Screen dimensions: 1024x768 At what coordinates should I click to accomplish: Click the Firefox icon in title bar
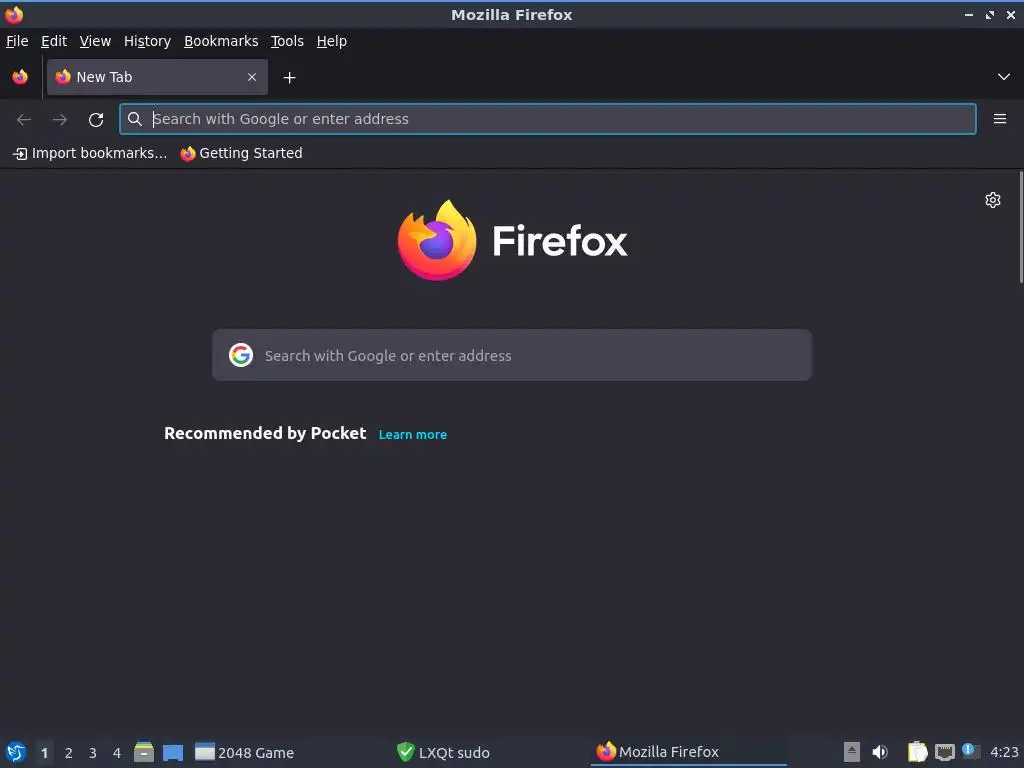tap(14, 14)
